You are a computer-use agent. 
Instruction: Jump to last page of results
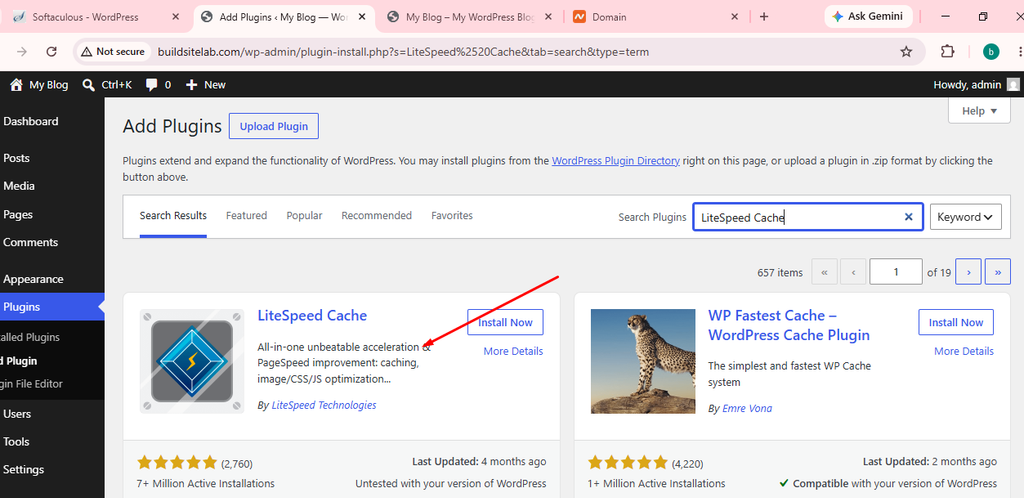(x=998, y=272)
